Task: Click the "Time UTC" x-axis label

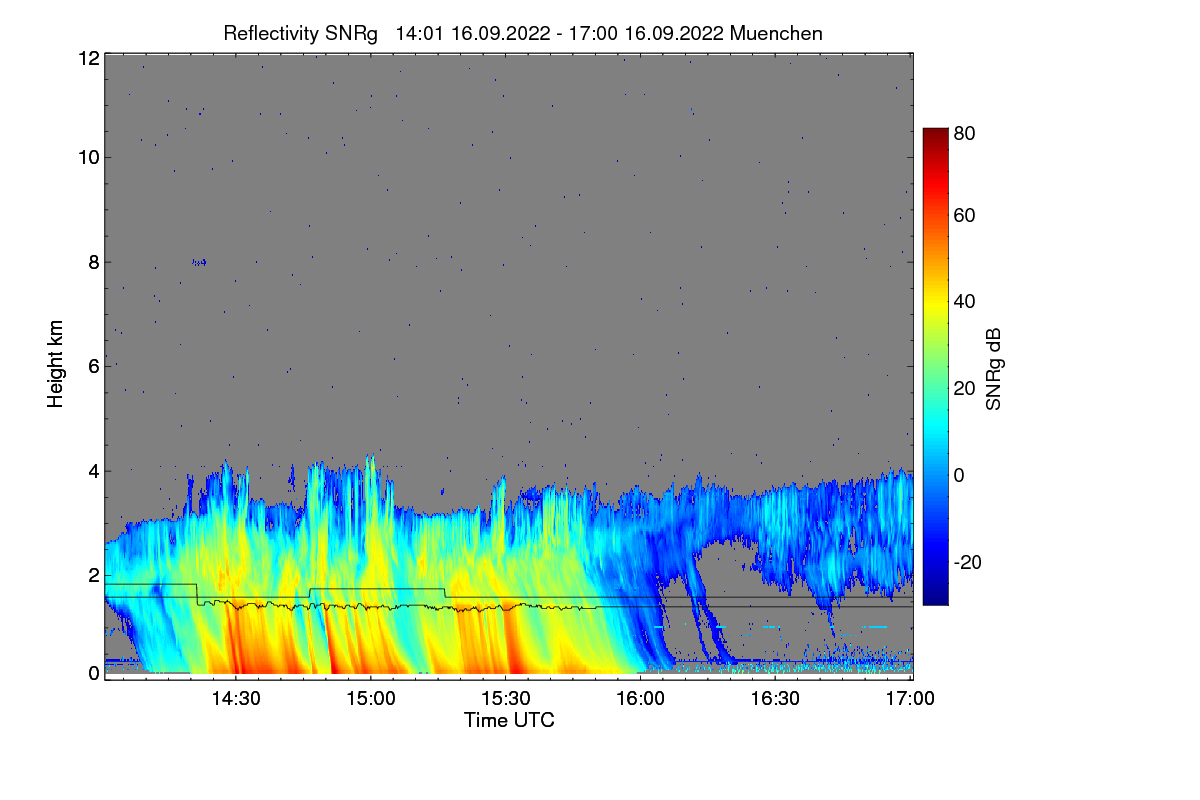Action: 509,720
